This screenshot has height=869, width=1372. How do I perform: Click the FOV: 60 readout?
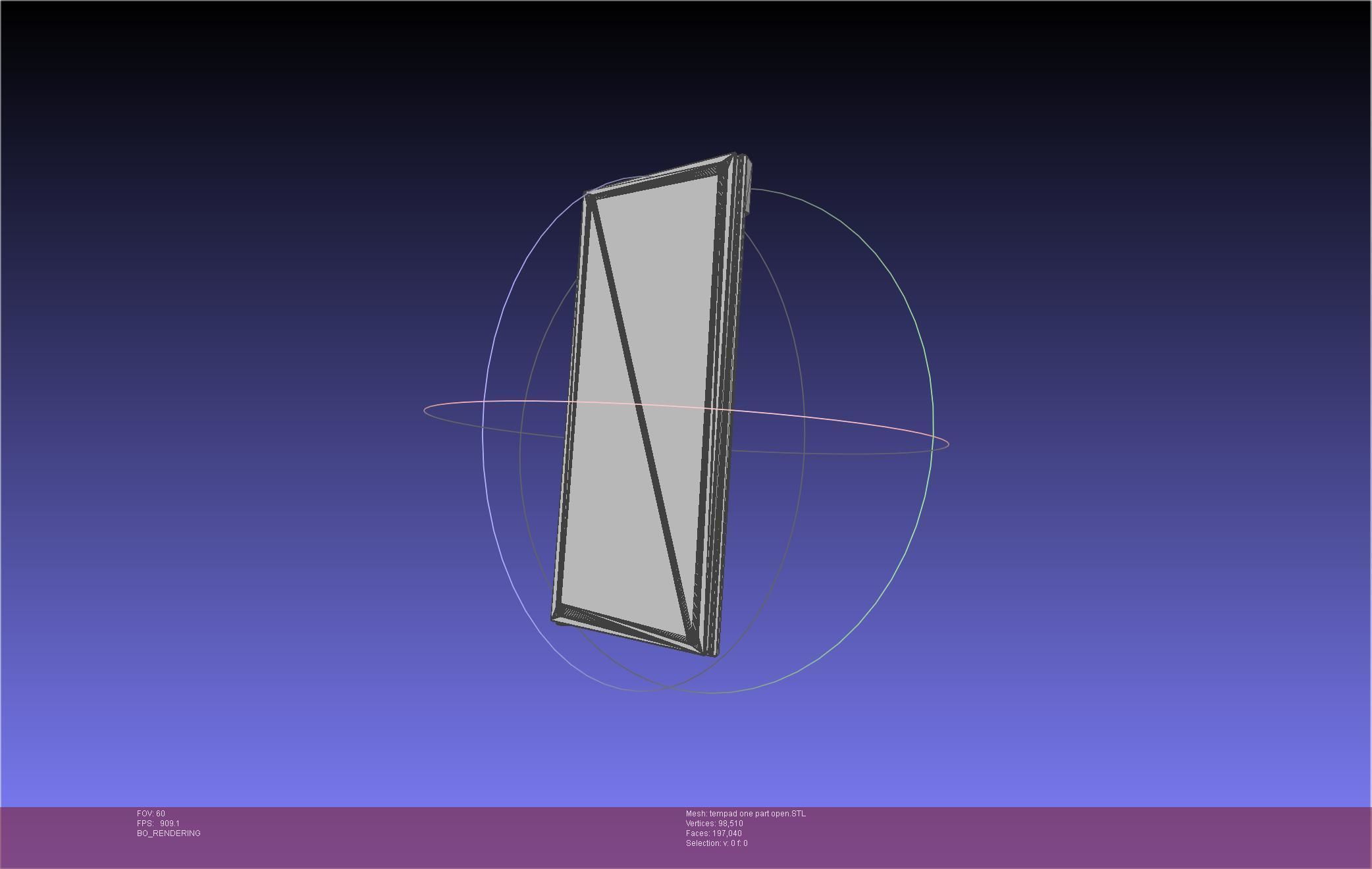pyautogui.click(x=151, y=814)
